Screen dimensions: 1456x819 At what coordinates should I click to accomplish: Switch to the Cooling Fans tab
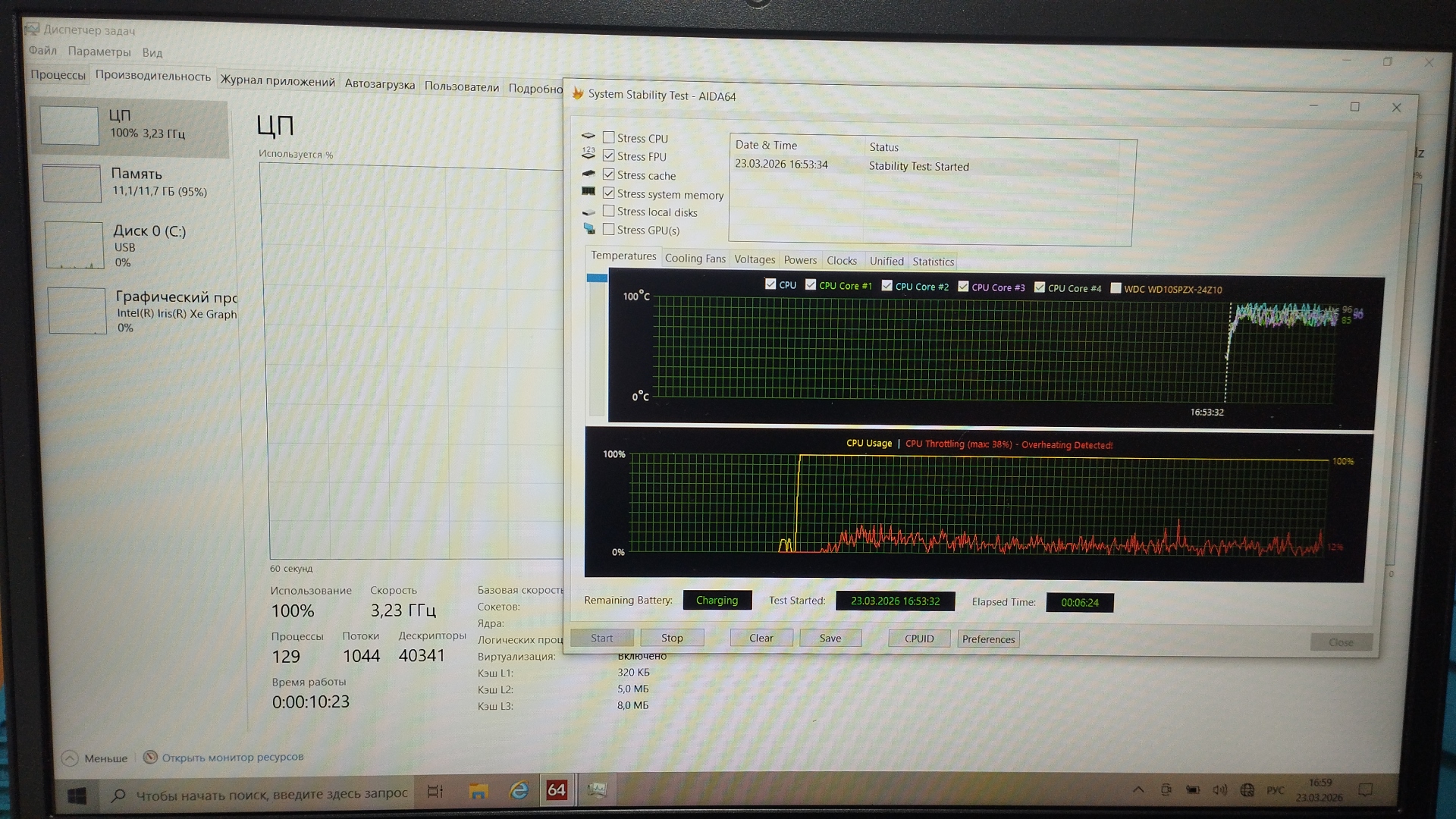pos(695,259)
